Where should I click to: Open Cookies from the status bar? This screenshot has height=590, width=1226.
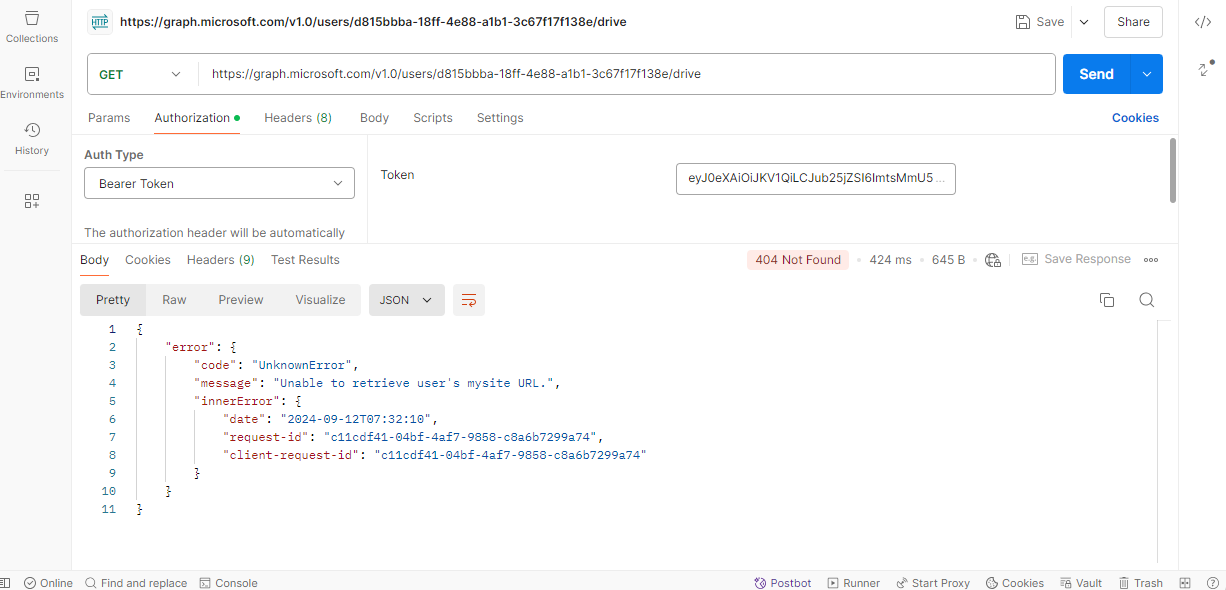tap(1014, 583)
